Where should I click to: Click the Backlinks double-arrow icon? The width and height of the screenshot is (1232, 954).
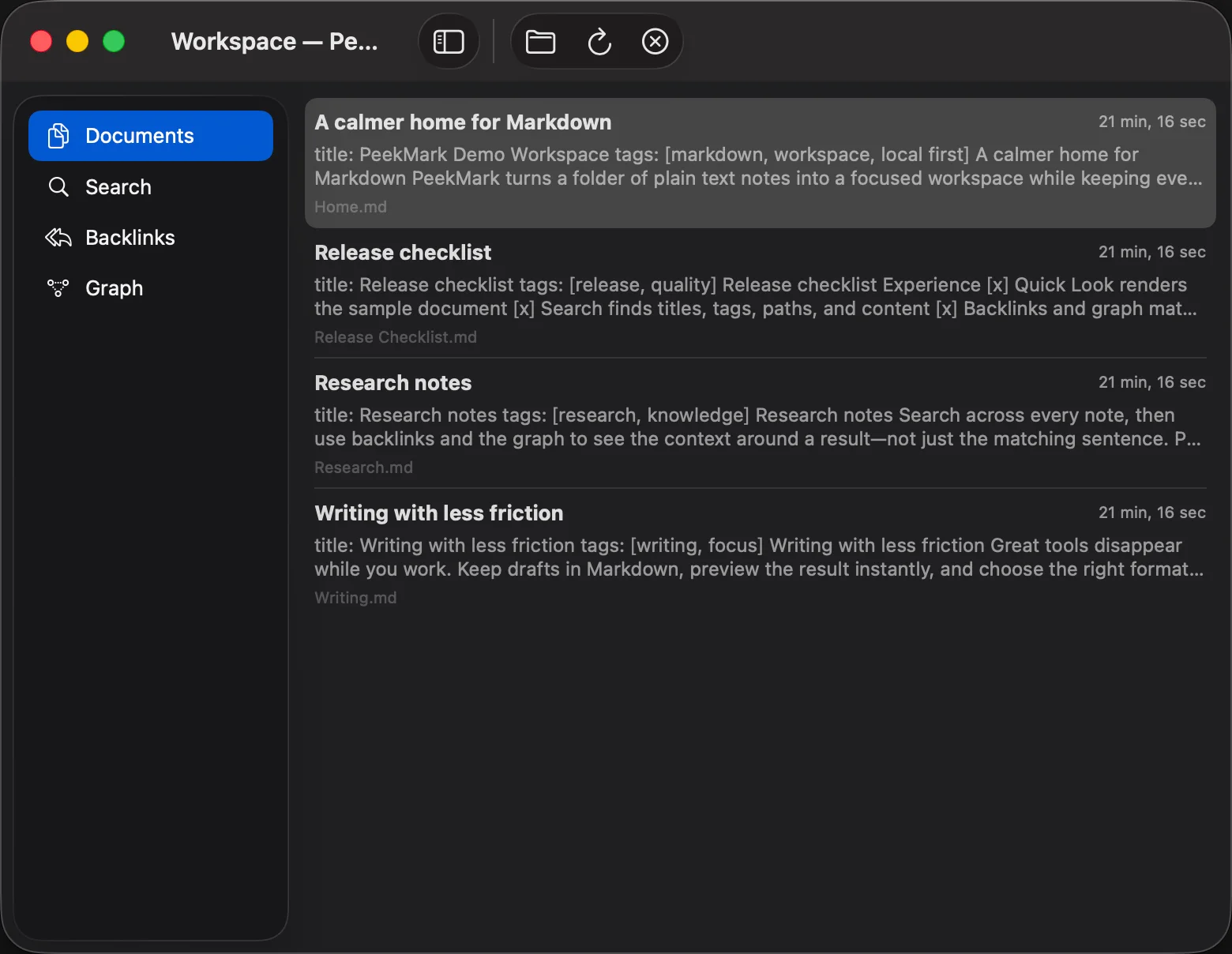click(x=58, y=238)
